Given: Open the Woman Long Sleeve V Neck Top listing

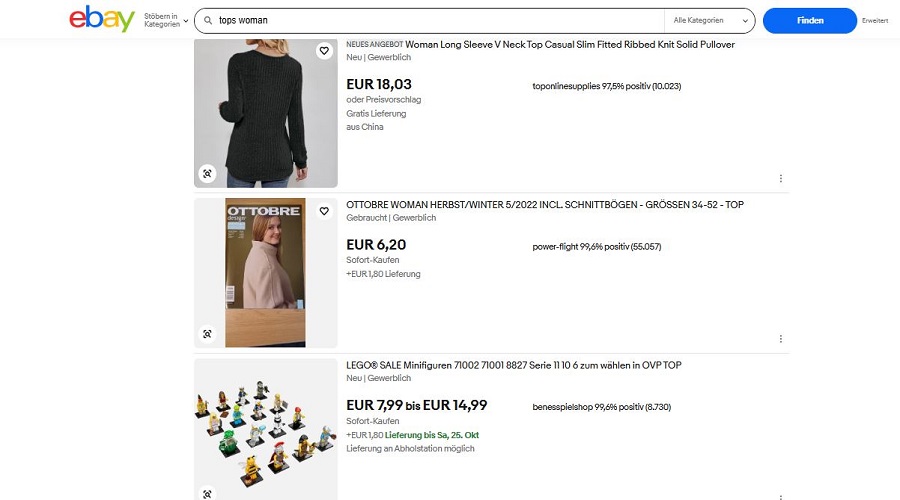Looking at the screenshot, I should pos(570,44).
